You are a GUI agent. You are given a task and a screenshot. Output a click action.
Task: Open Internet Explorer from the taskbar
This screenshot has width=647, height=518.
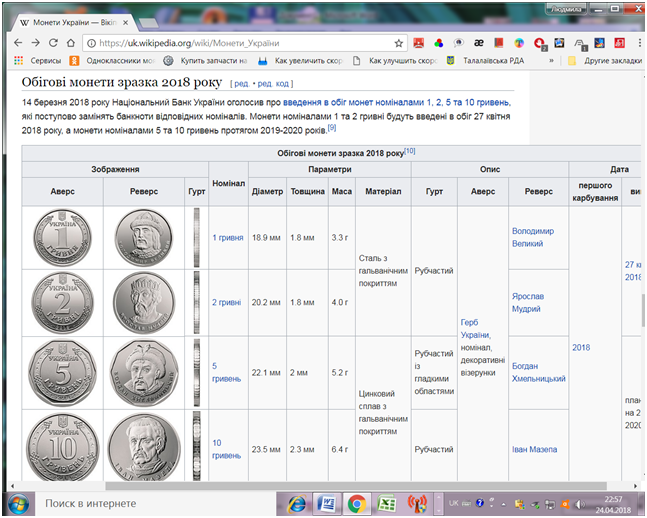(x=298, y=504)
